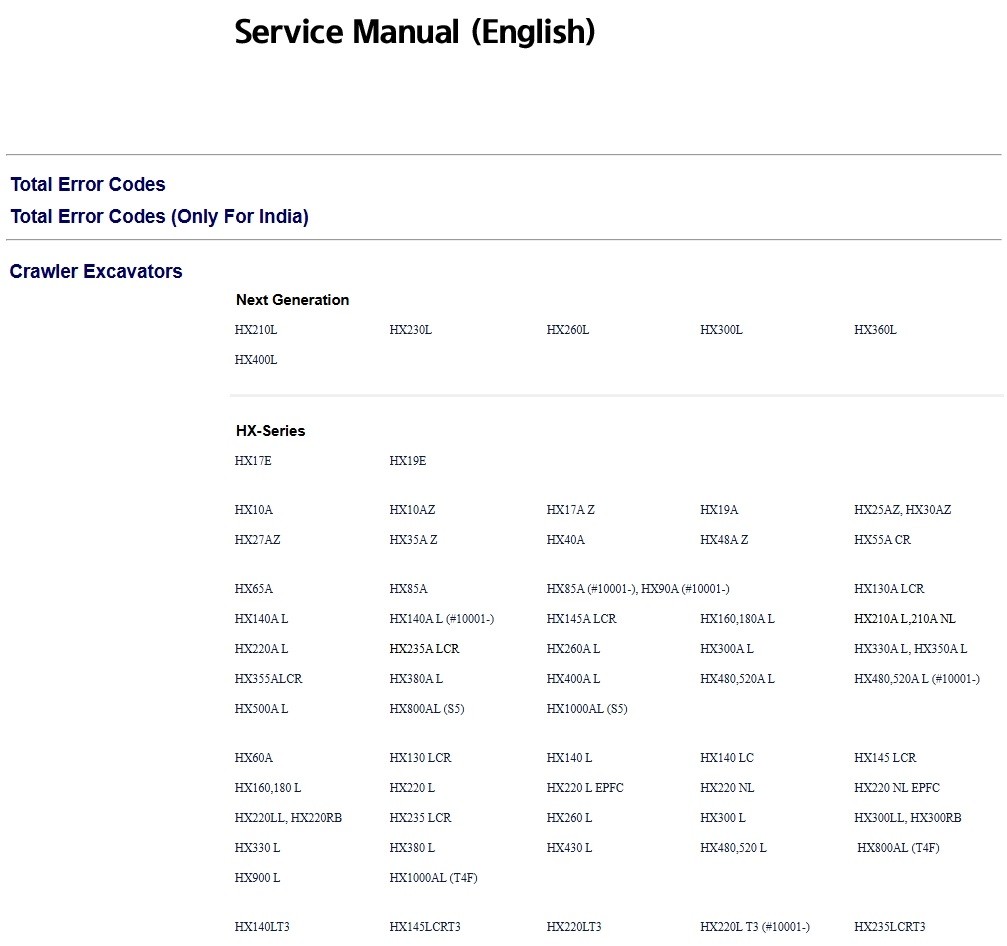Click HX85A (#10001-), HX90A (#10001-) link

(x=638, y=589)
